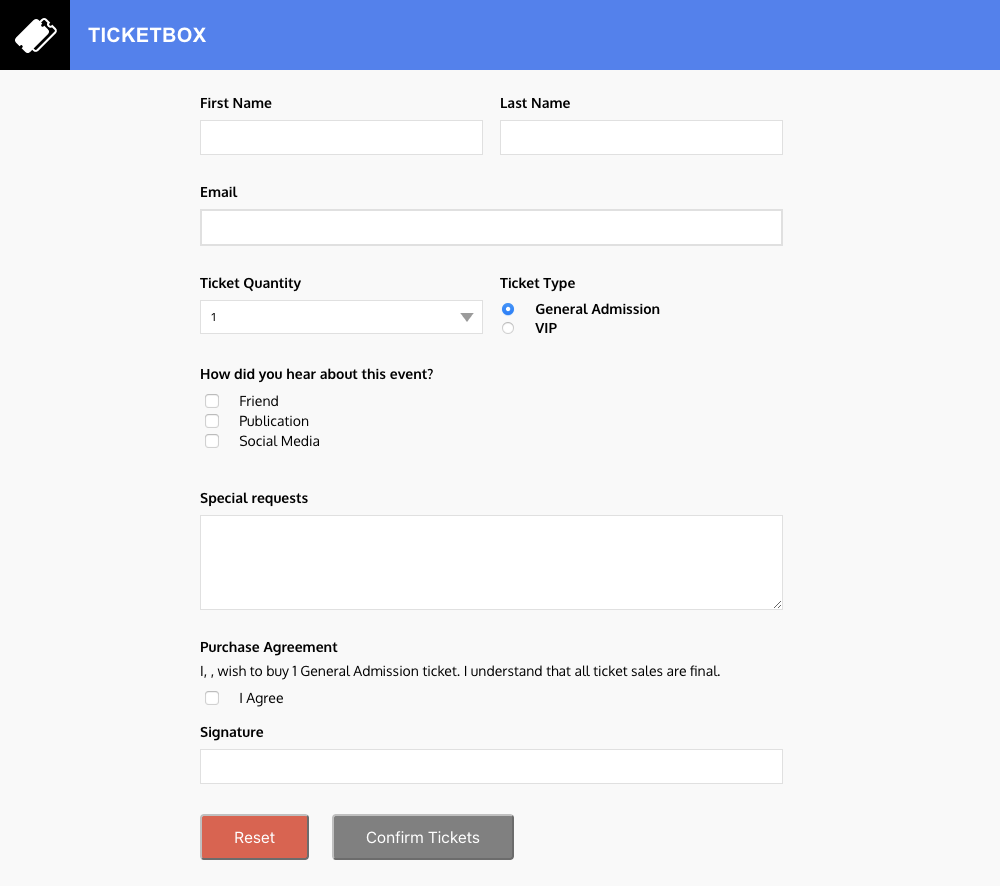The image size is (1000, 886).
Task: Grab the Special requests resize handle
Action: [x=776, y=603]
